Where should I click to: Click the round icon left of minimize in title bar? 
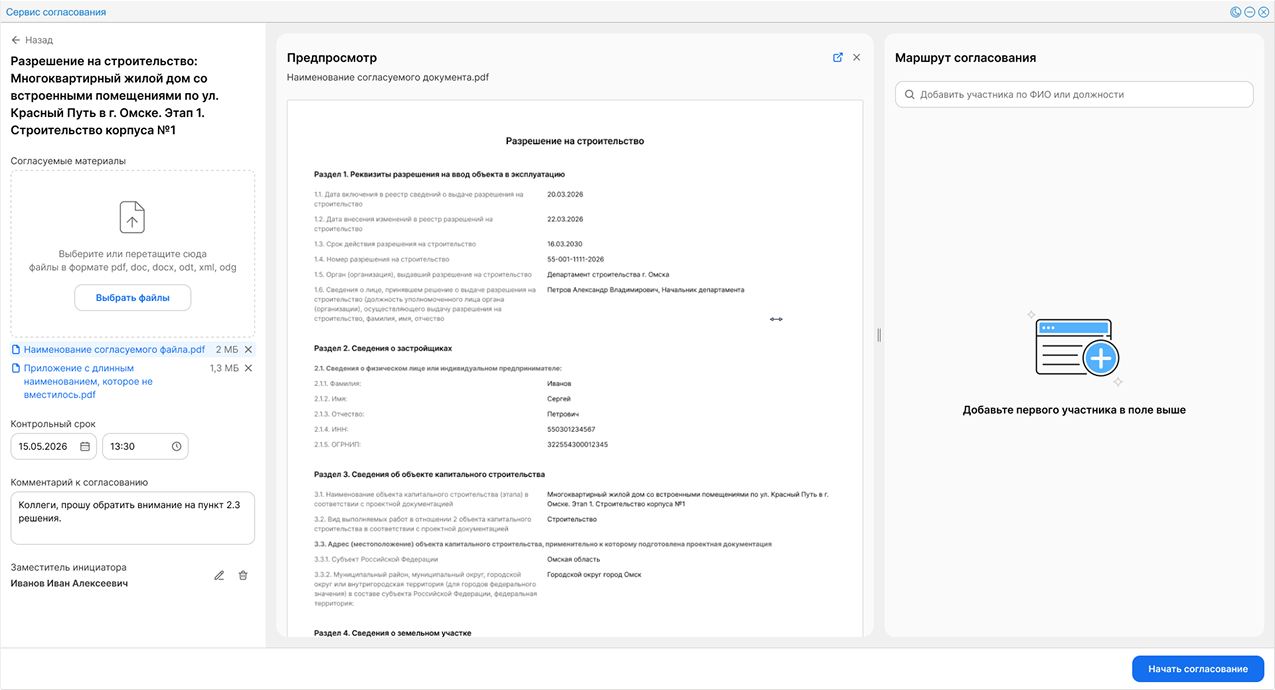[x=1236, y=12]
